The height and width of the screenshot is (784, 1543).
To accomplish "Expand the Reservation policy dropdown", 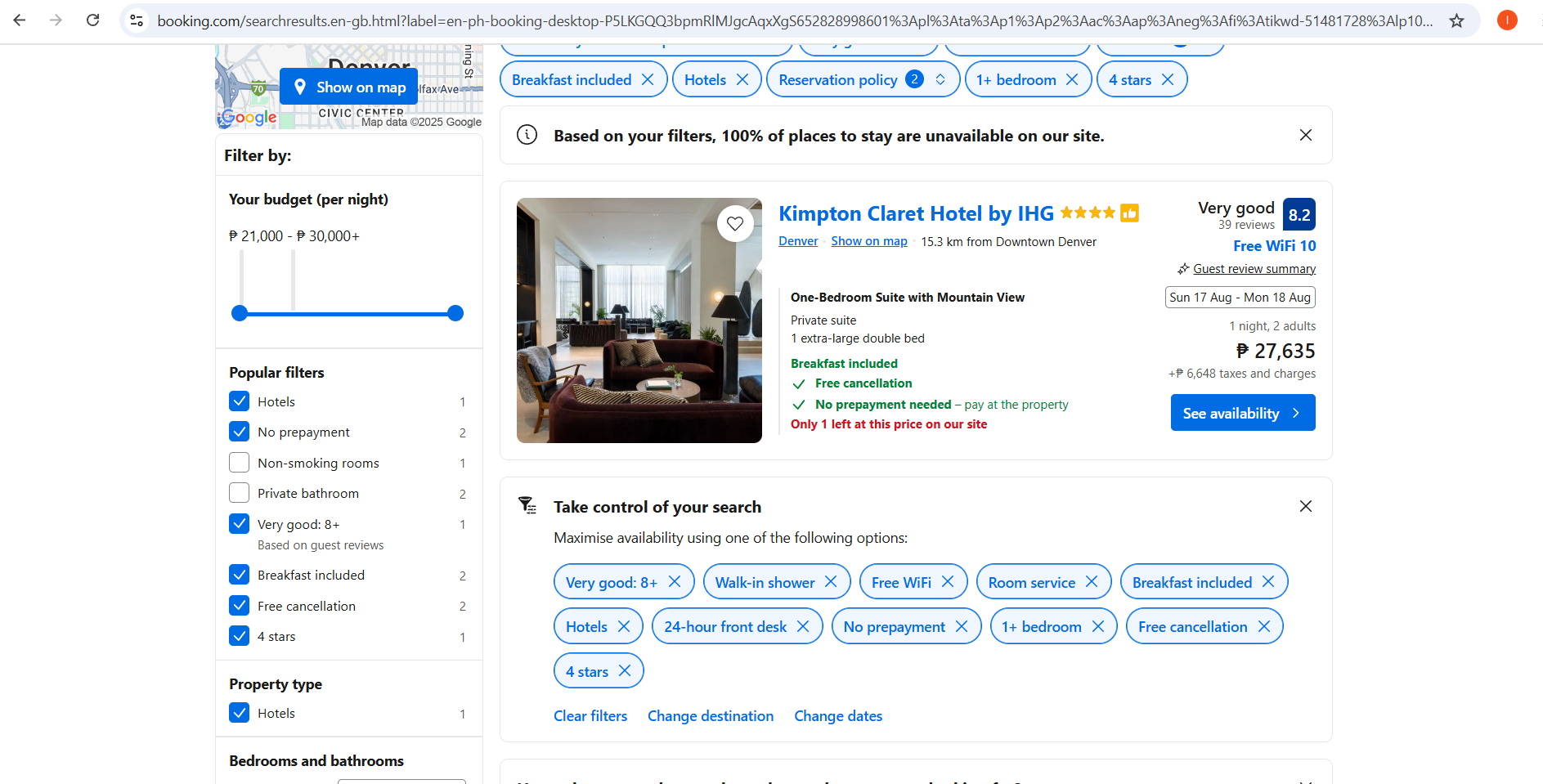I will coord(940,79).
